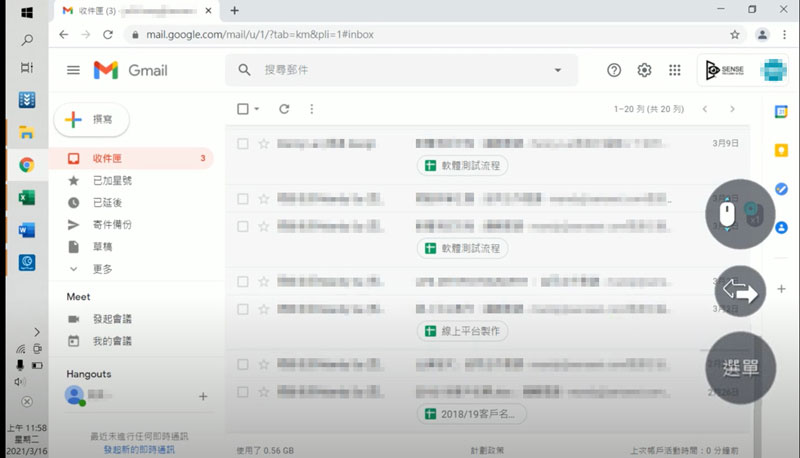Click 發起新的即時通訊 link

tap(139, 449)
